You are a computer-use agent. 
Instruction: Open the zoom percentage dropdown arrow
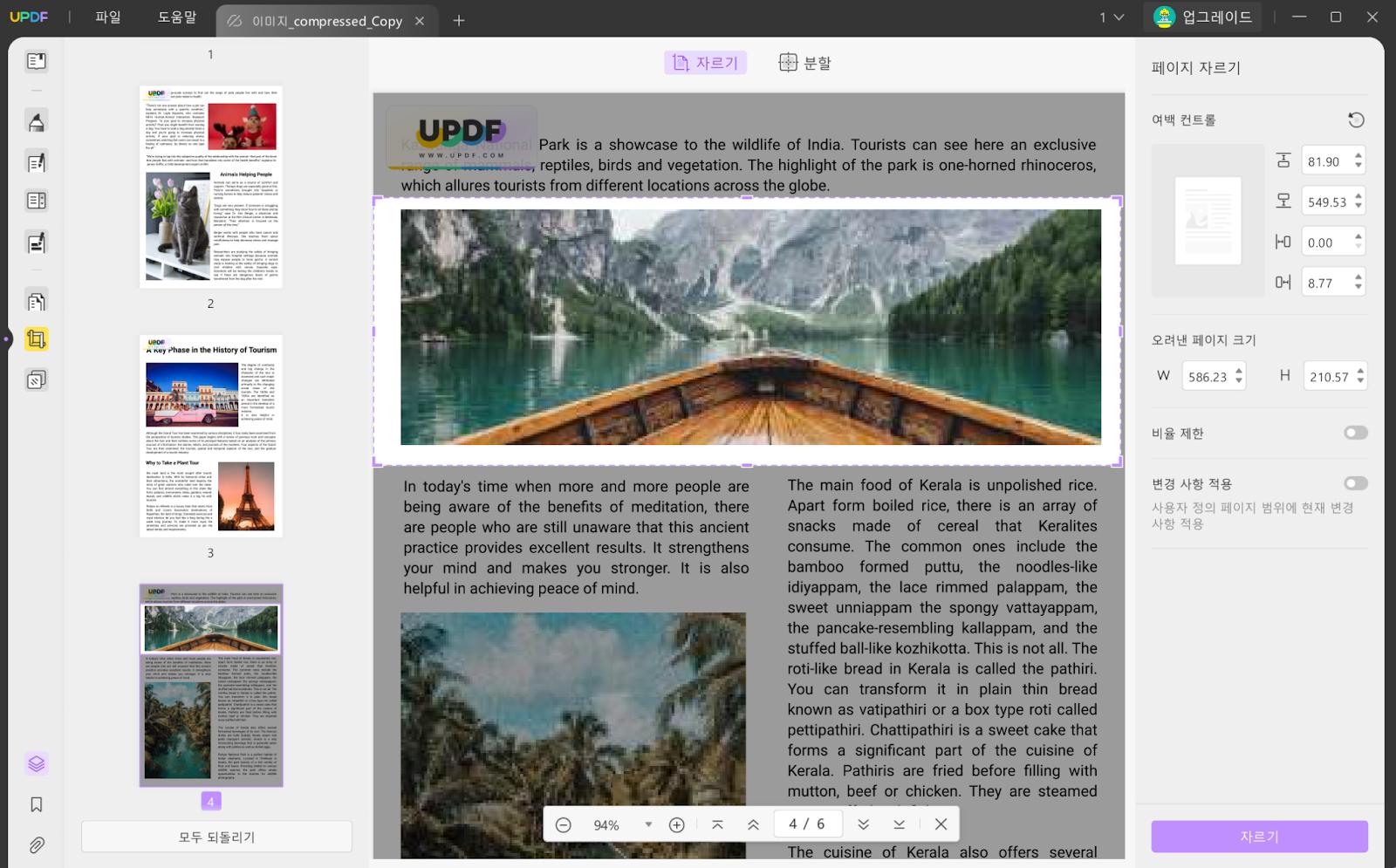[648, 824]
